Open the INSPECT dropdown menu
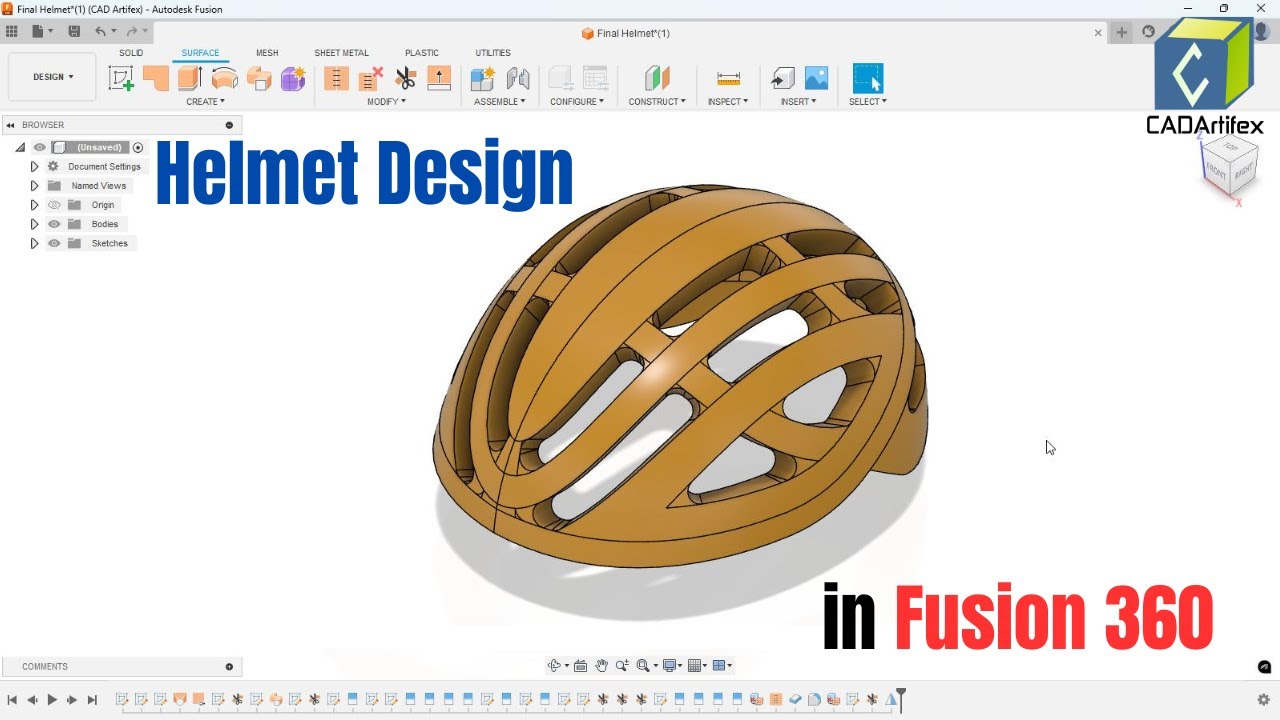Viewport: 1280px width, 720px height. point(728,101)
